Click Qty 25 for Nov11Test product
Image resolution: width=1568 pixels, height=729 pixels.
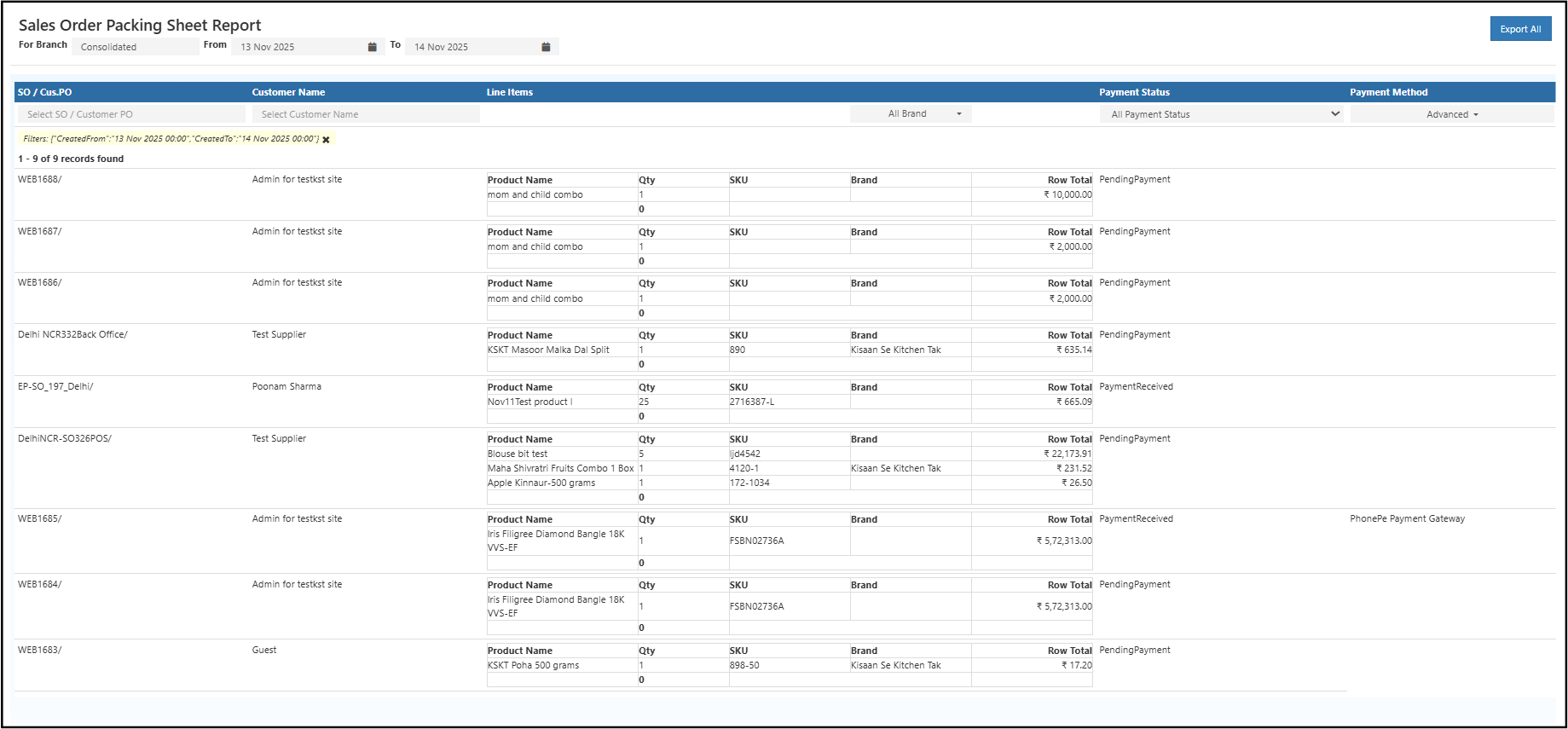tap(644, 402)
